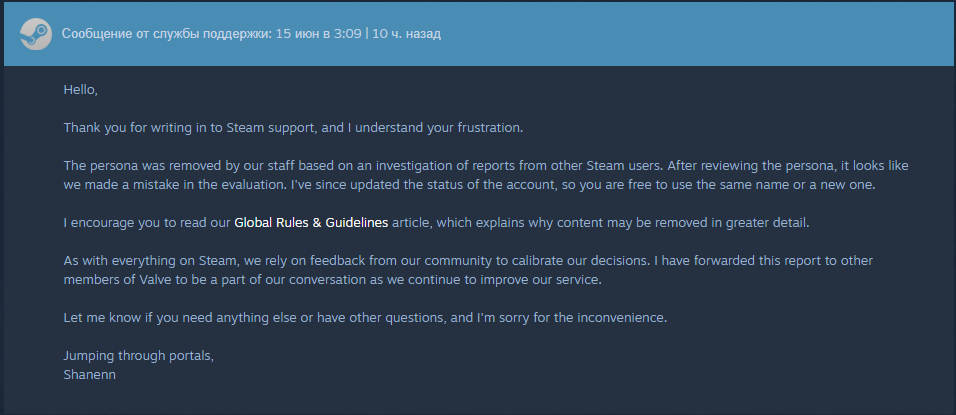956x415 pixels.
Task: Click the sentence starting "Let me know if"
Action: tap(366, 318)
